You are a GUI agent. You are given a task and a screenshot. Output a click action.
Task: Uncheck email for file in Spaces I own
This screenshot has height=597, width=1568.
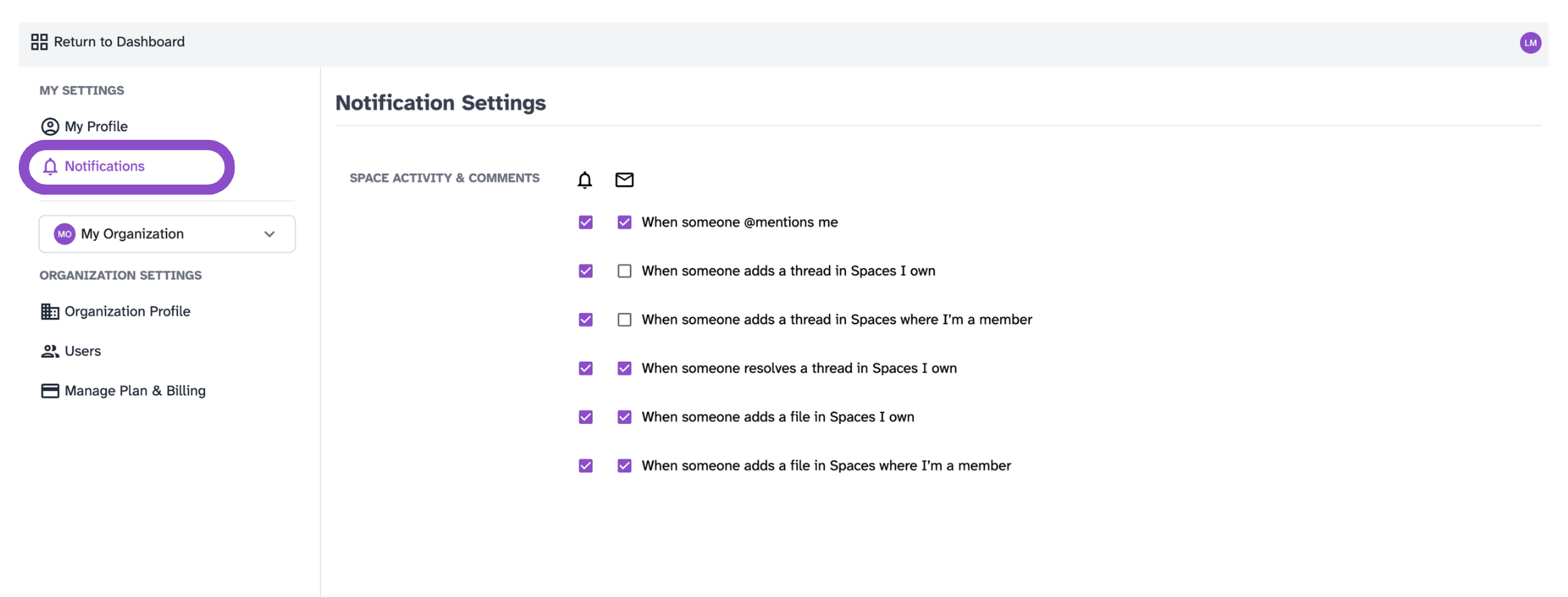[x=625, y=417]
